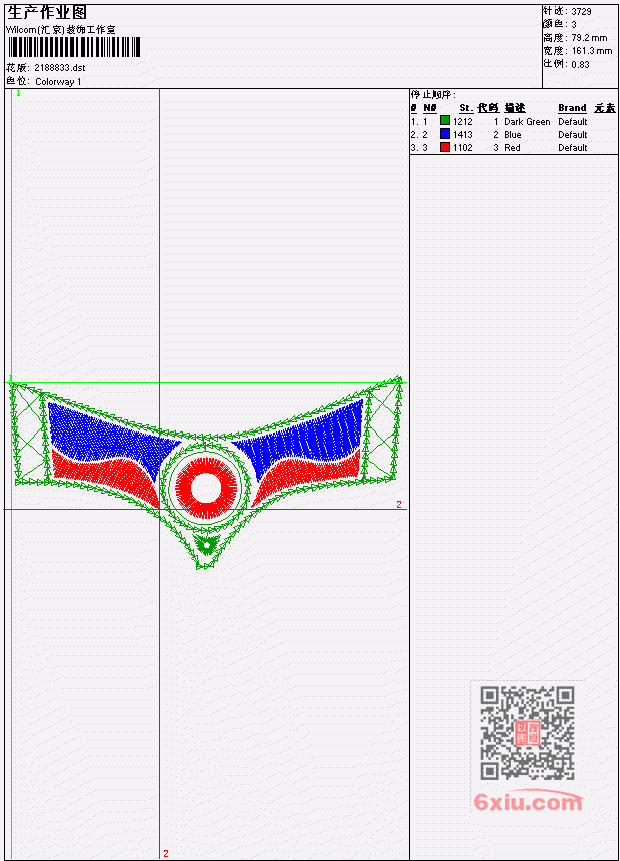
Task: Click stitch count 1212 in row 1
Action: tap(462, 121)
